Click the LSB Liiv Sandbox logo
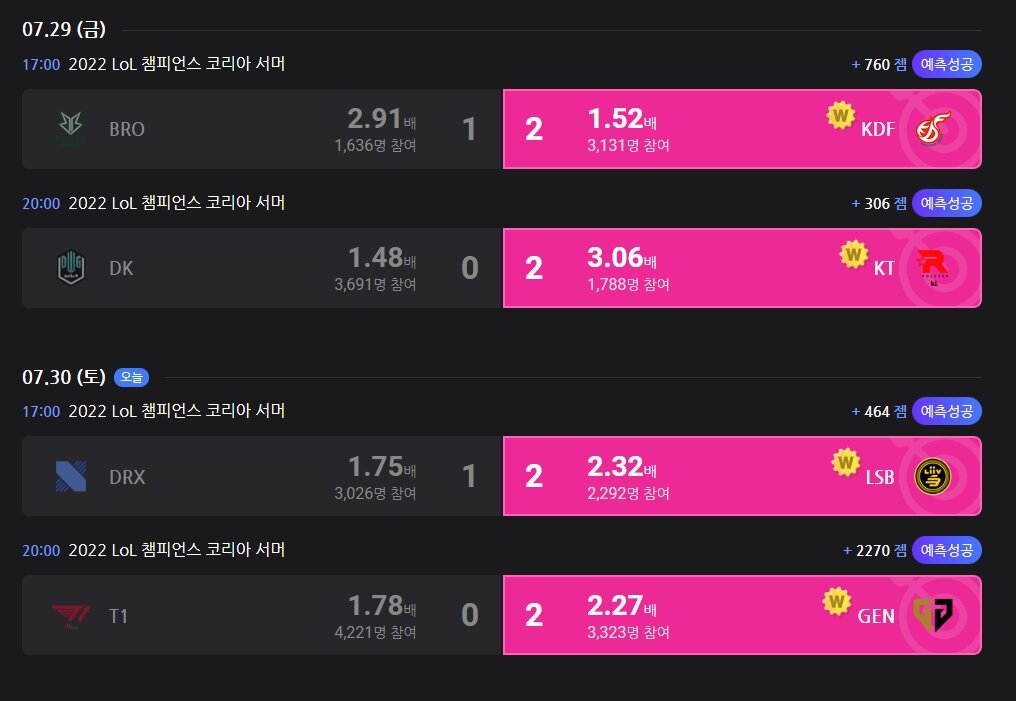Screen dimensions: 1016x701 tap(933, 476)
